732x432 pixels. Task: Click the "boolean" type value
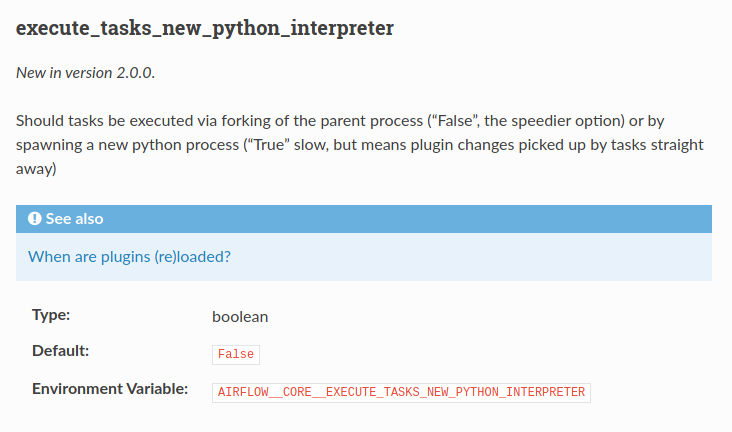coord(240,316)
